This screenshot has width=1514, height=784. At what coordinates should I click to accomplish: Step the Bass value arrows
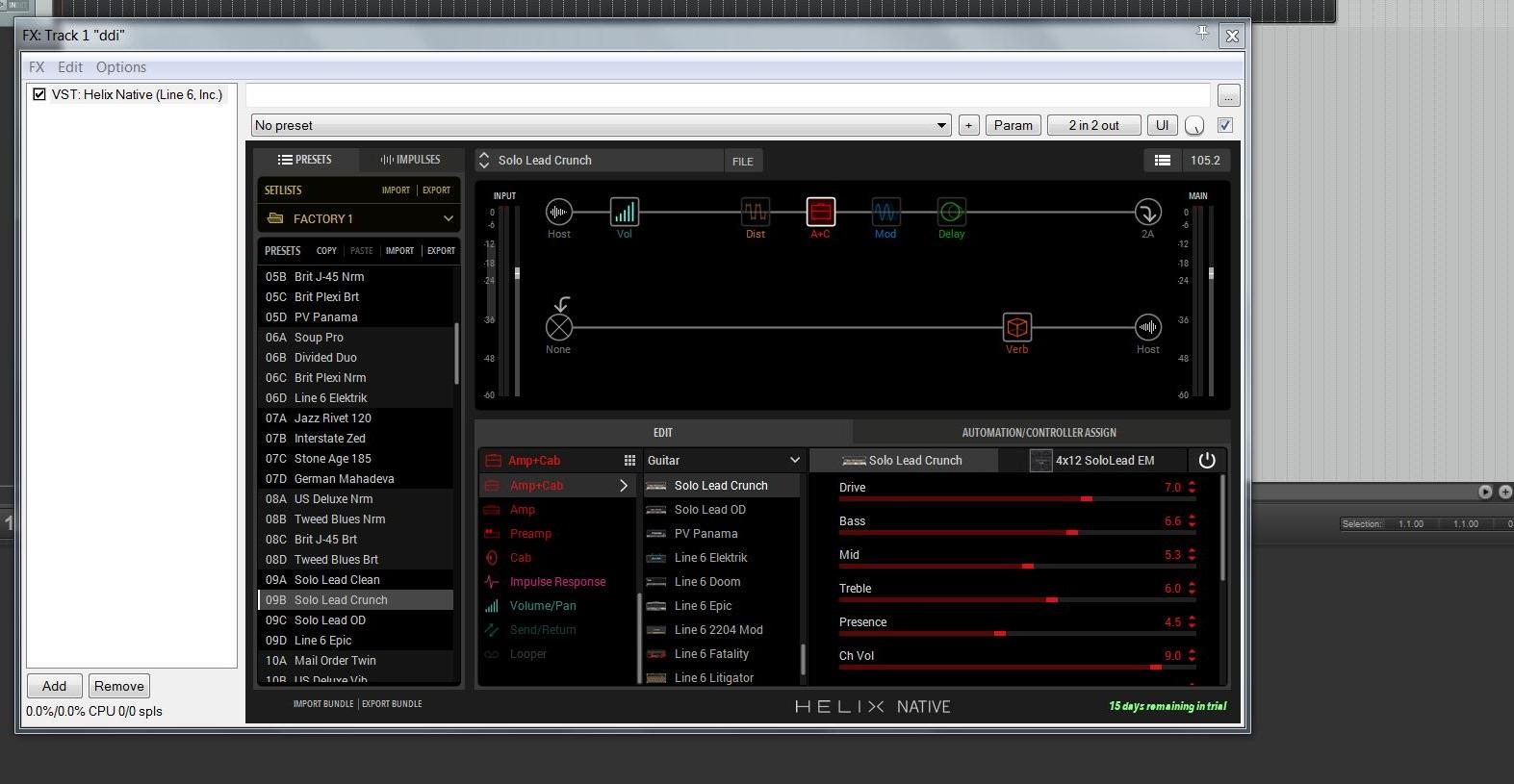pyautogui.click(x=1192, y=521)
